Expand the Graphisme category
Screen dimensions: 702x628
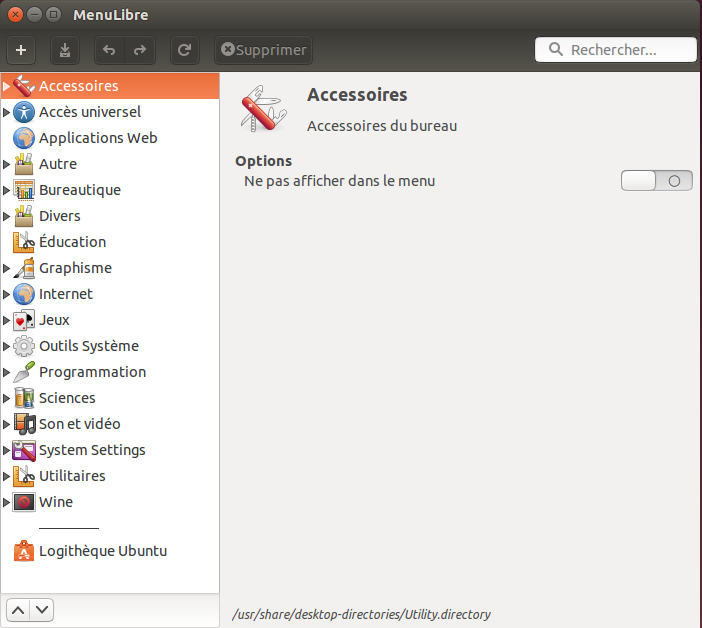pos(6,268)
